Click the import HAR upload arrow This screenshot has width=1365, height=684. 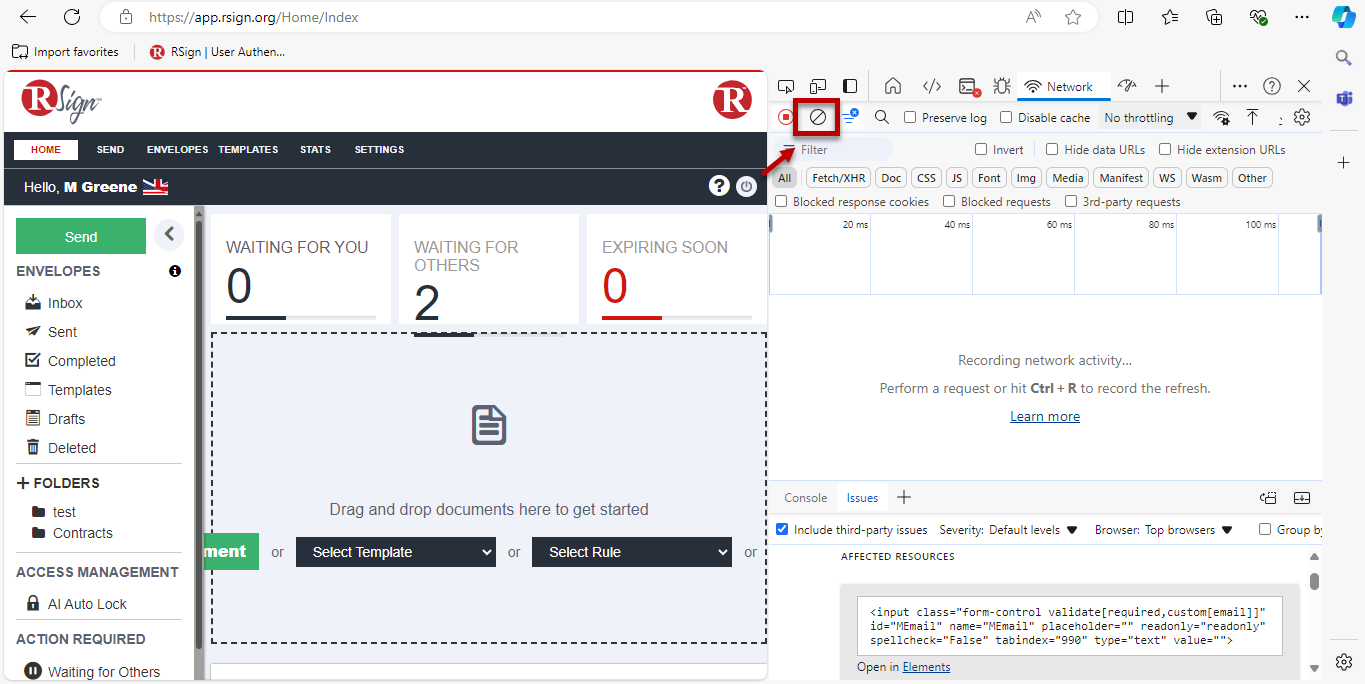(x=1252, y=117)
